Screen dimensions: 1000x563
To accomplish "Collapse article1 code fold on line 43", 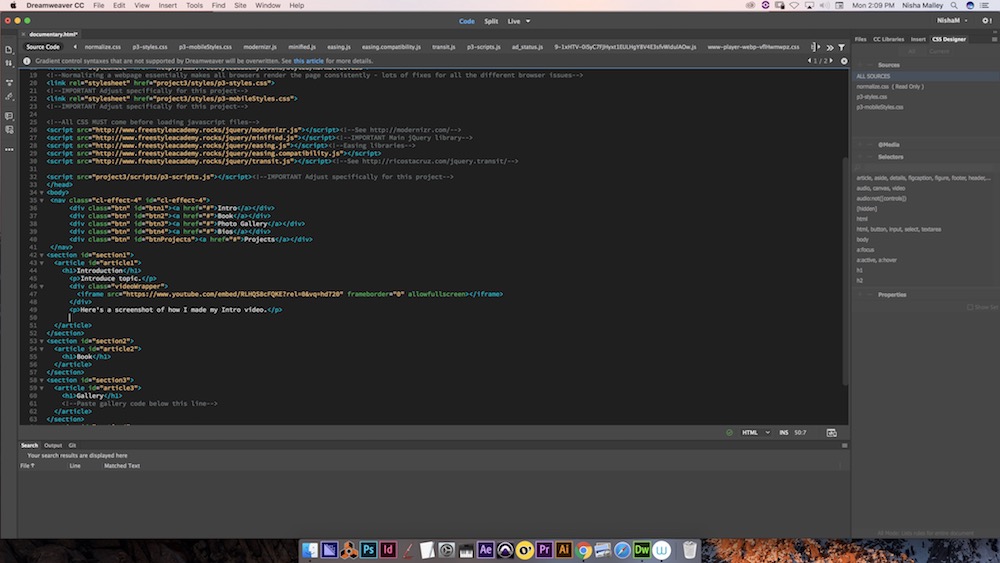I will click(x=41, y=263).
